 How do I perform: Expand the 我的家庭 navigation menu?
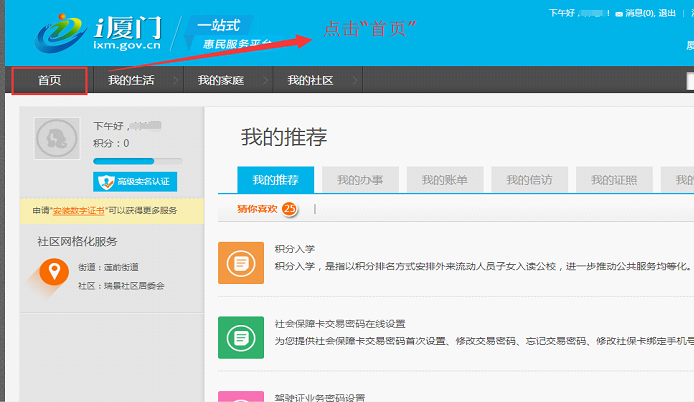coord(220,80)
